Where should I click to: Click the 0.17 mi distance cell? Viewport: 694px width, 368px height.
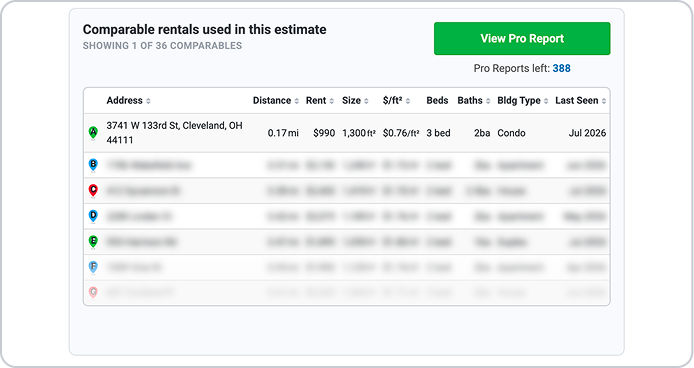[283, 133]
